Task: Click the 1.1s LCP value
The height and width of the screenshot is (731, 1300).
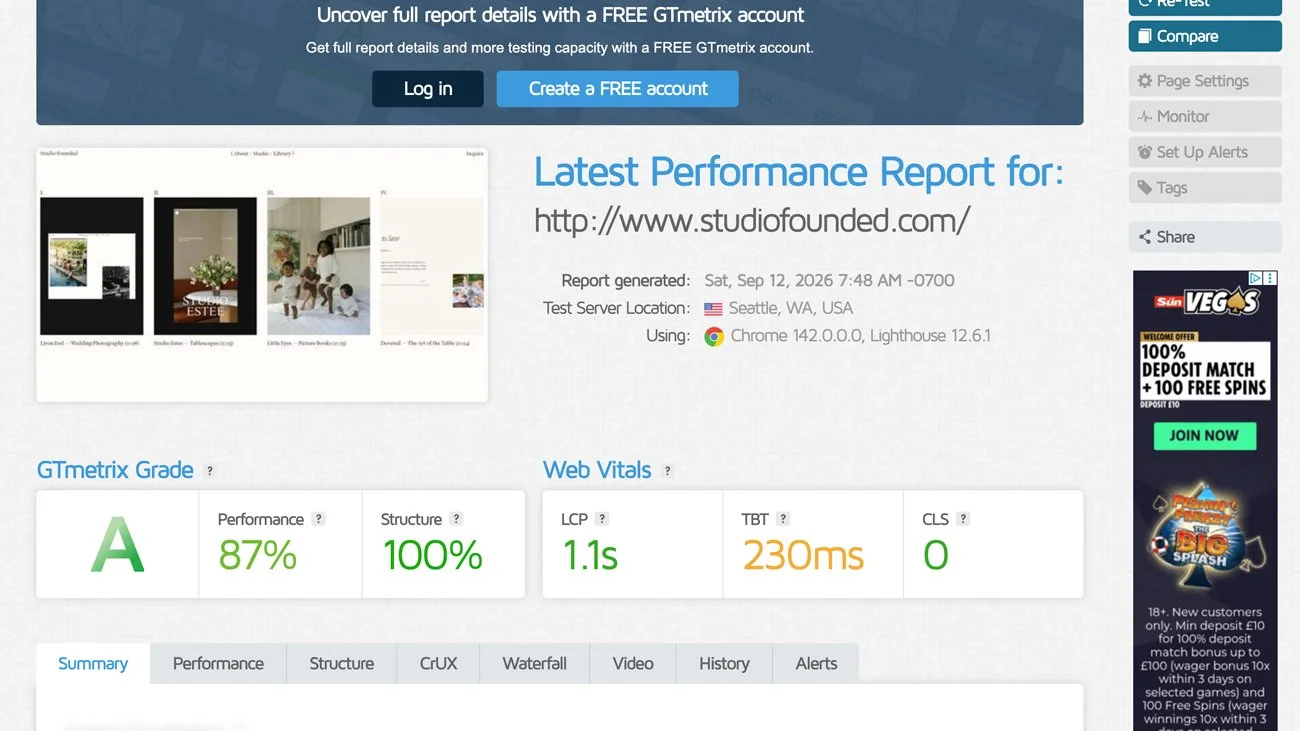Action: [x=589, y=555]
